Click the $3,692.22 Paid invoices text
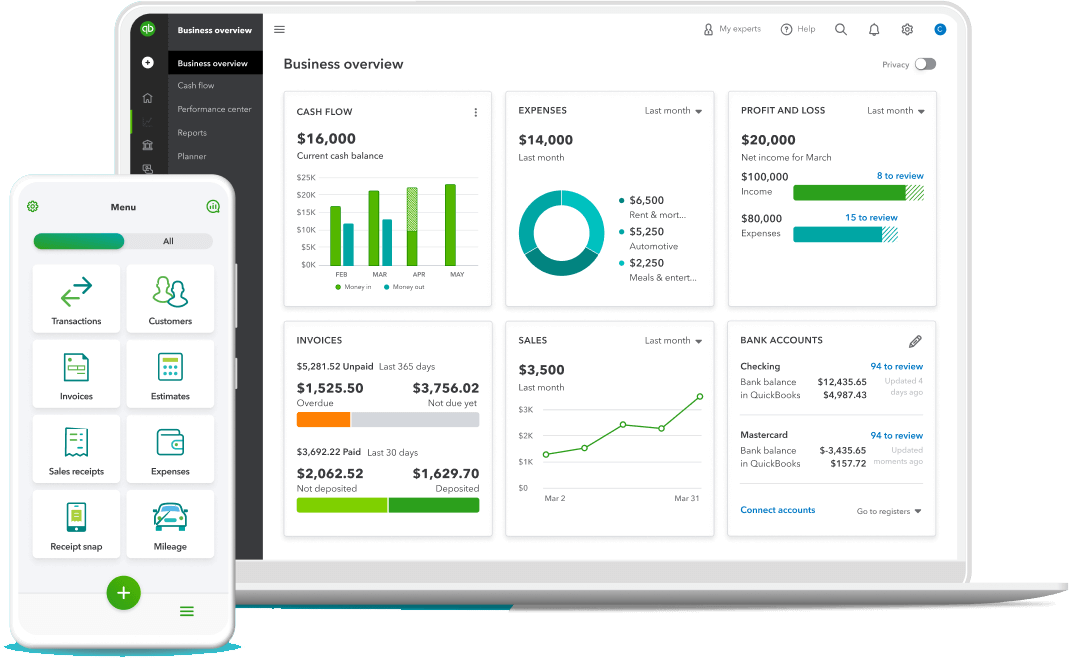The height and width of the screenshot is (658, 1069). (x=329, y=452)
